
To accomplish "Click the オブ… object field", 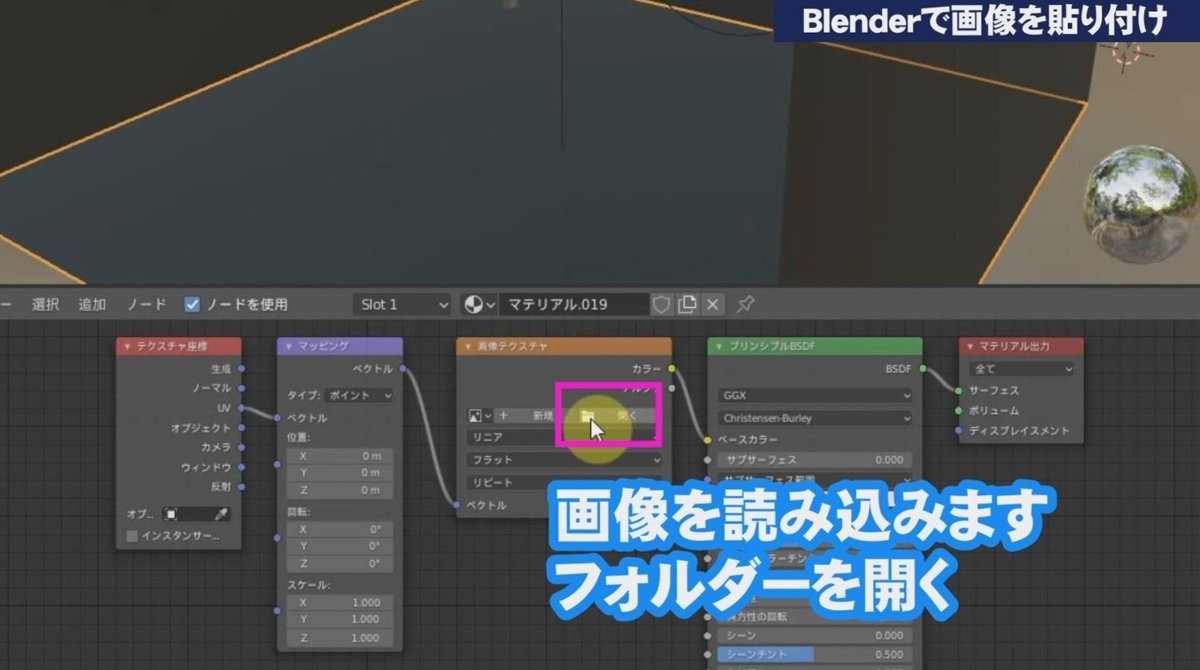I will click(x=196, y=514).
